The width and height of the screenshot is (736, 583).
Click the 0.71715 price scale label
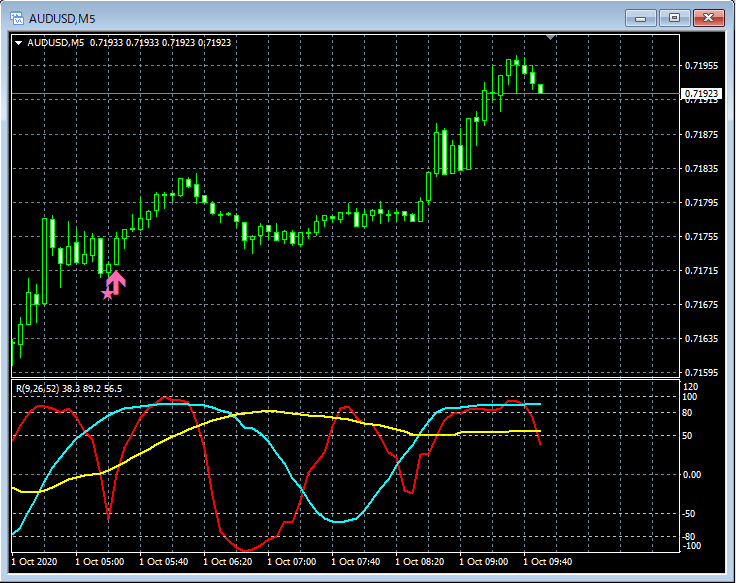point(701,271)
